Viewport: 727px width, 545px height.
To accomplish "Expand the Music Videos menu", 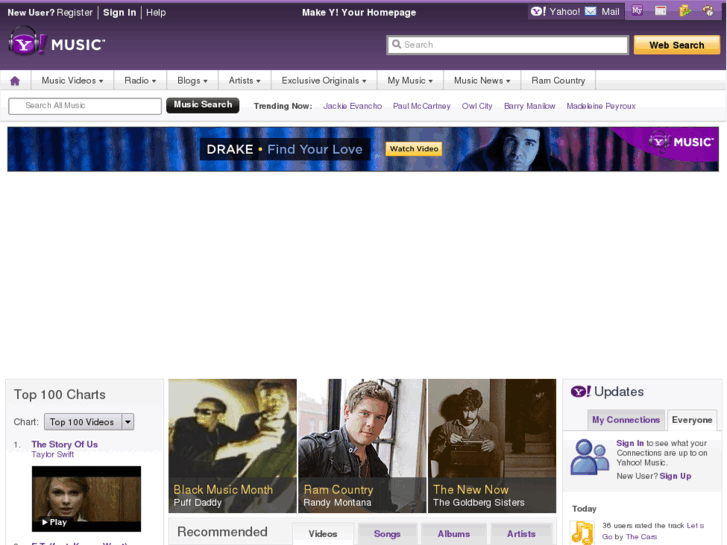I will (x=72, y=81).
